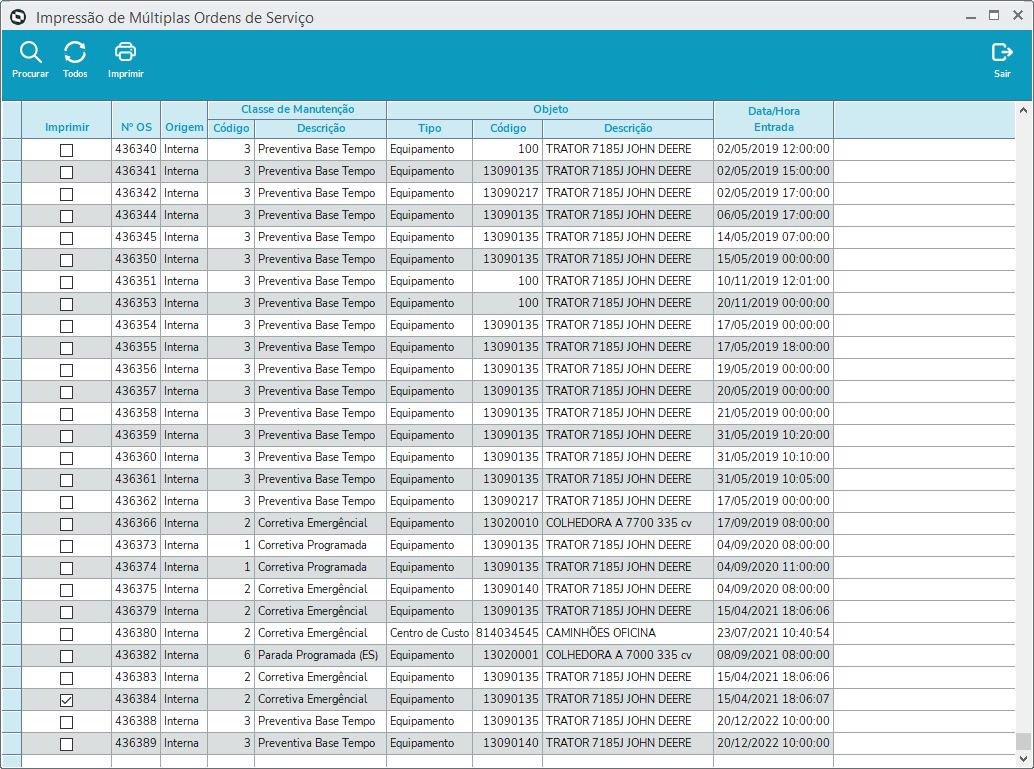Click date cell '06/05/2019 17:00:00'
The width and height of the screenshot is (1034, 769).
(774, 215)
